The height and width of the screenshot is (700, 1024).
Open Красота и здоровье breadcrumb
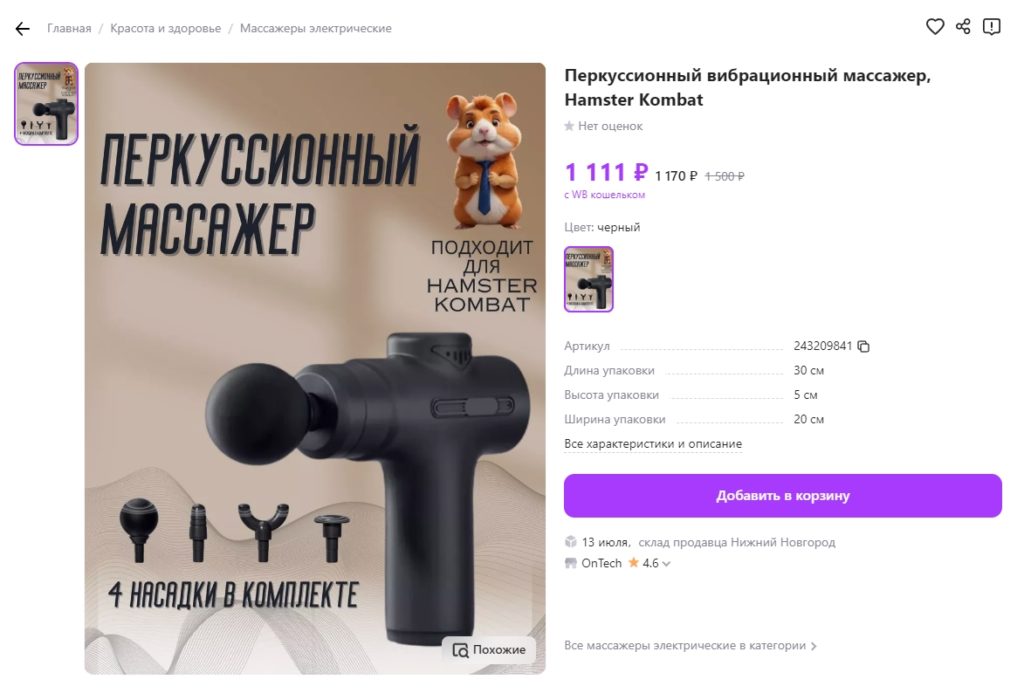(x=165, y=29)
